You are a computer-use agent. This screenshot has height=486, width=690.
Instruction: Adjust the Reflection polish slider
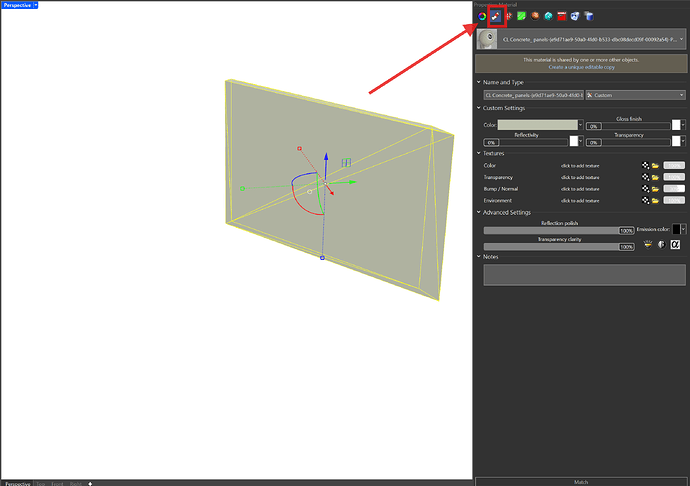click(559, 230)
